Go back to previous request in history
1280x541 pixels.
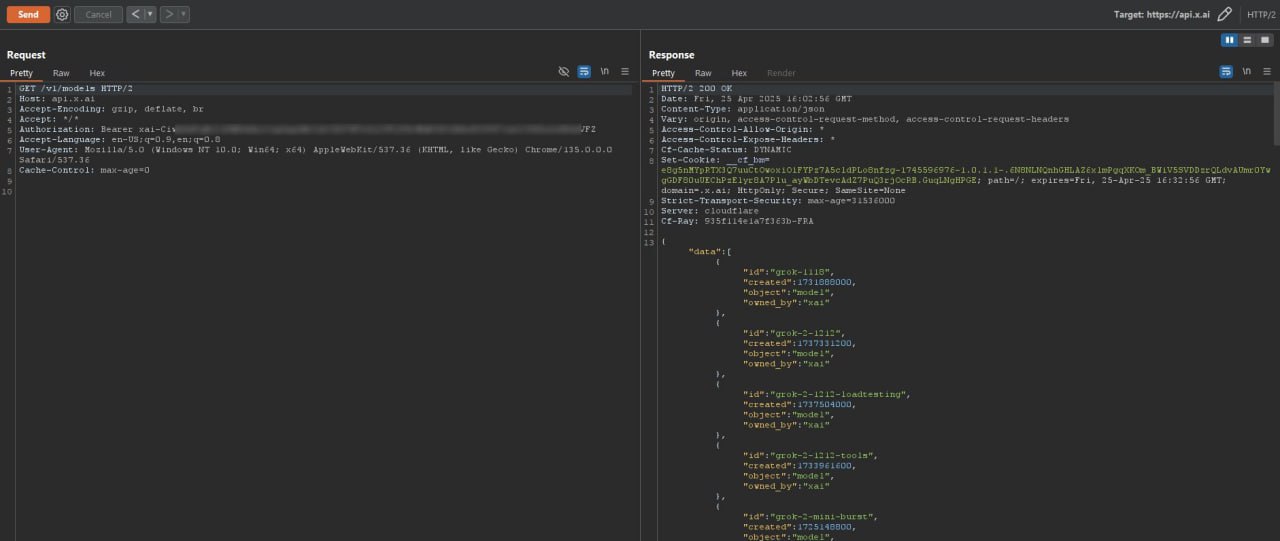point(135,15)
